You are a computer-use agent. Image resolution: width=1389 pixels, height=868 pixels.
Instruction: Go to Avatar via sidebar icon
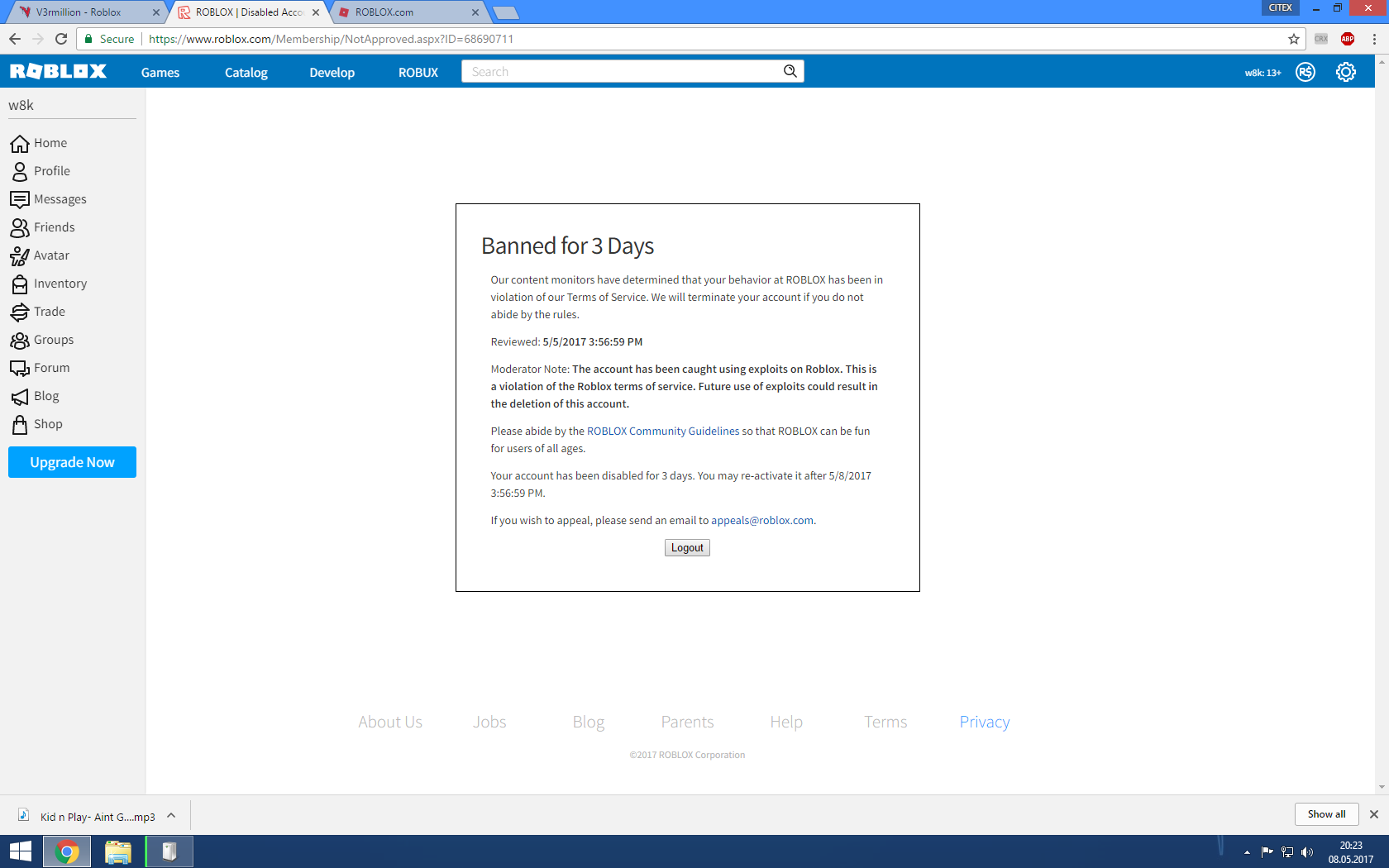coord(20,256)
